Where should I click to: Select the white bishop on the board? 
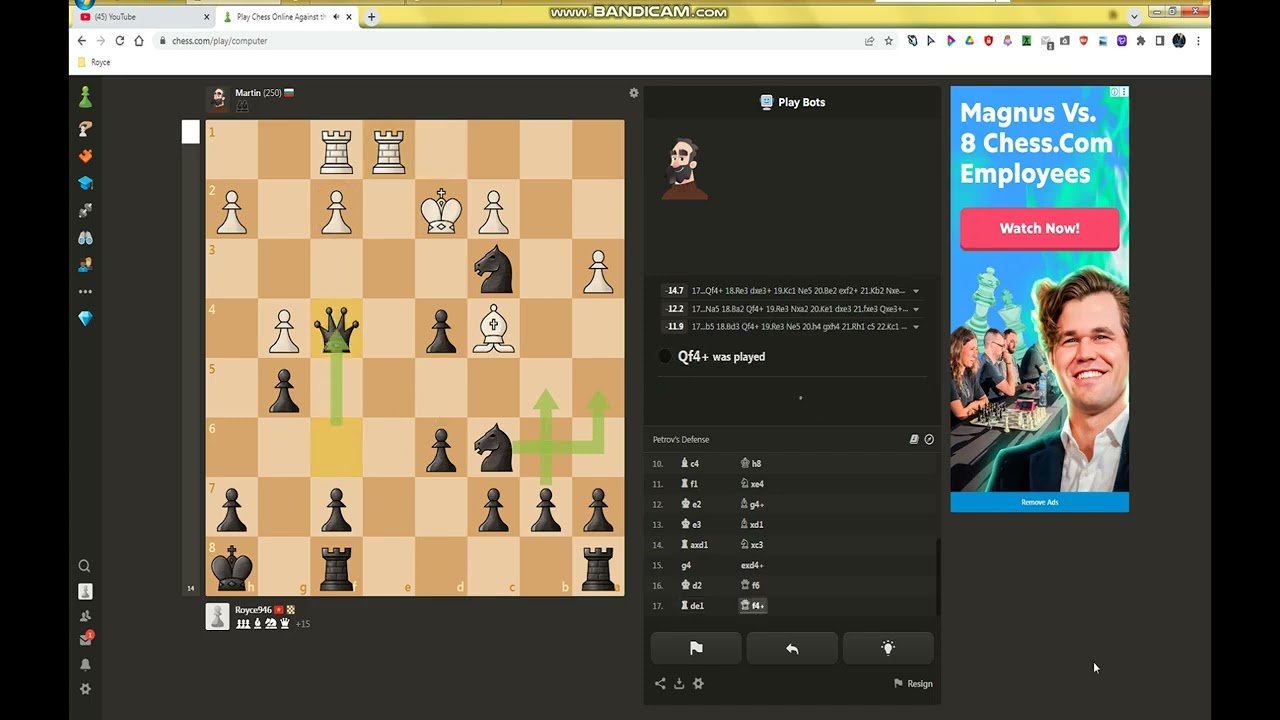493,330
